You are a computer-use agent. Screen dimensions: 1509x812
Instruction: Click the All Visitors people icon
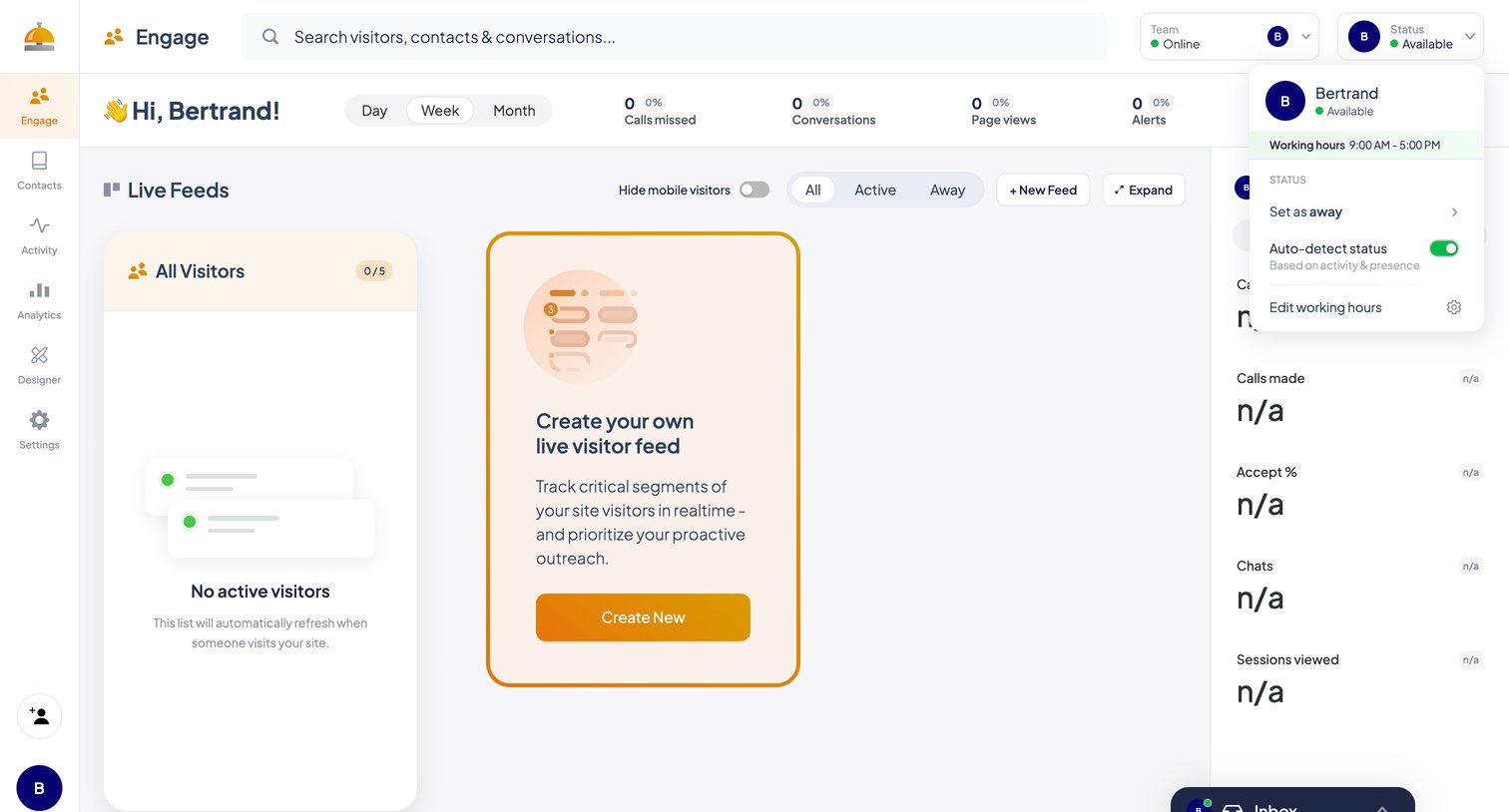click(138, 271)
